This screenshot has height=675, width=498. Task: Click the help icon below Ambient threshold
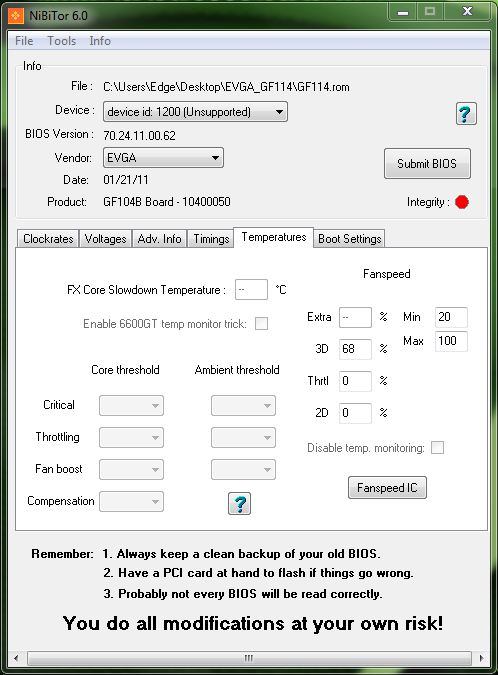coord(239,504)
